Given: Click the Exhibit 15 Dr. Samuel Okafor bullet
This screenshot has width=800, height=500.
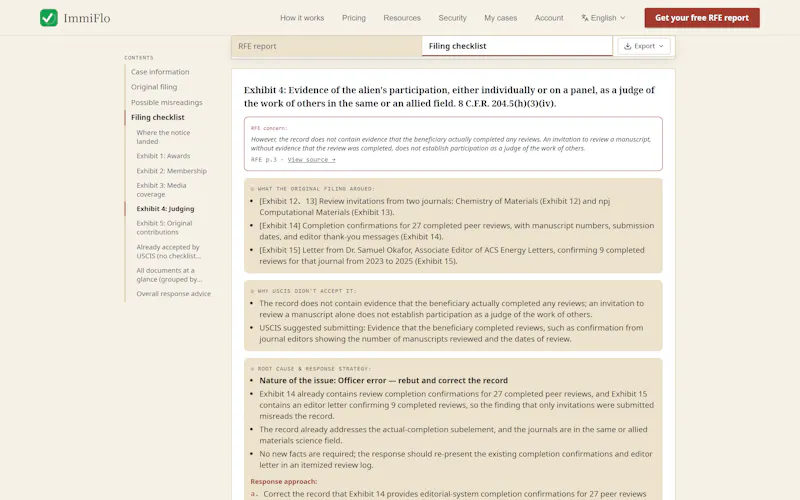Looking at the screenshot, I should 452,256.
